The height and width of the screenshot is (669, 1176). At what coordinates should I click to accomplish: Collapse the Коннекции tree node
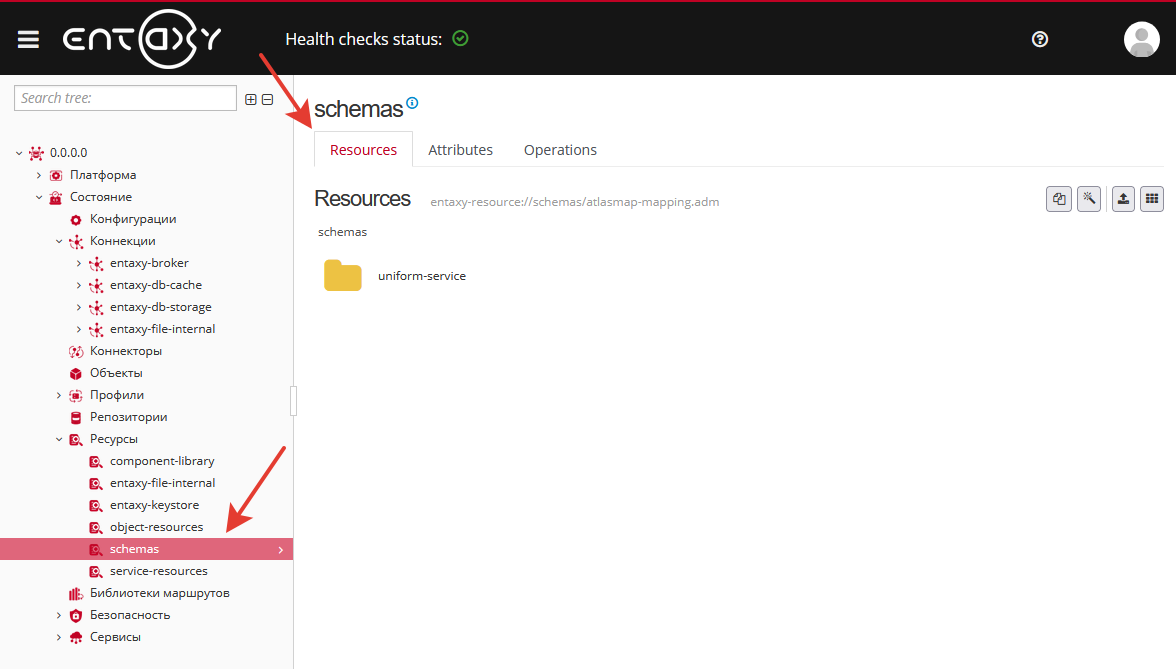tap(59, 241)
